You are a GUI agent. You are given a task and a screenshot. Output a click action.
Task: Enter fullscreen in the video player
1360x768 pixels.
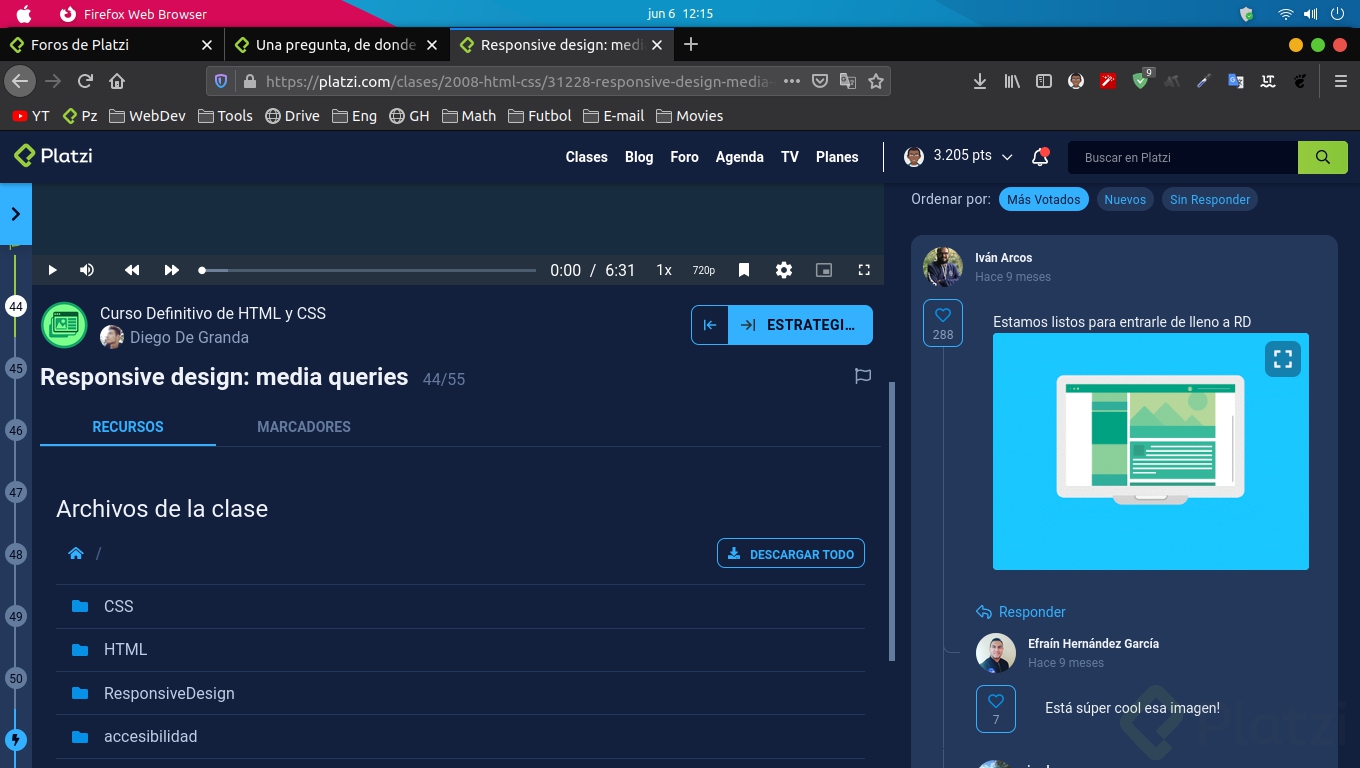coord(864,270)
